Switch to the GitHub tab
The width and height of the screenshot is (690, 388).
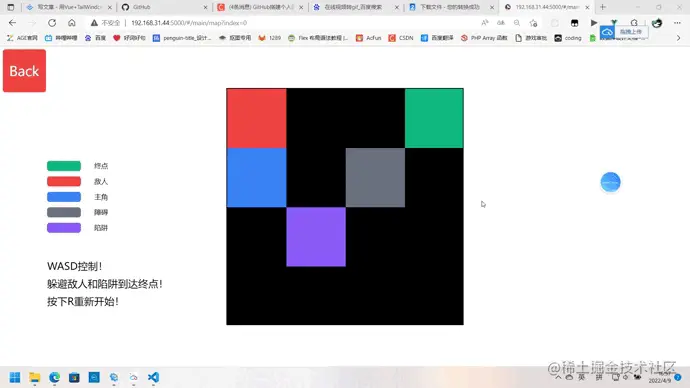pos(164,7)
